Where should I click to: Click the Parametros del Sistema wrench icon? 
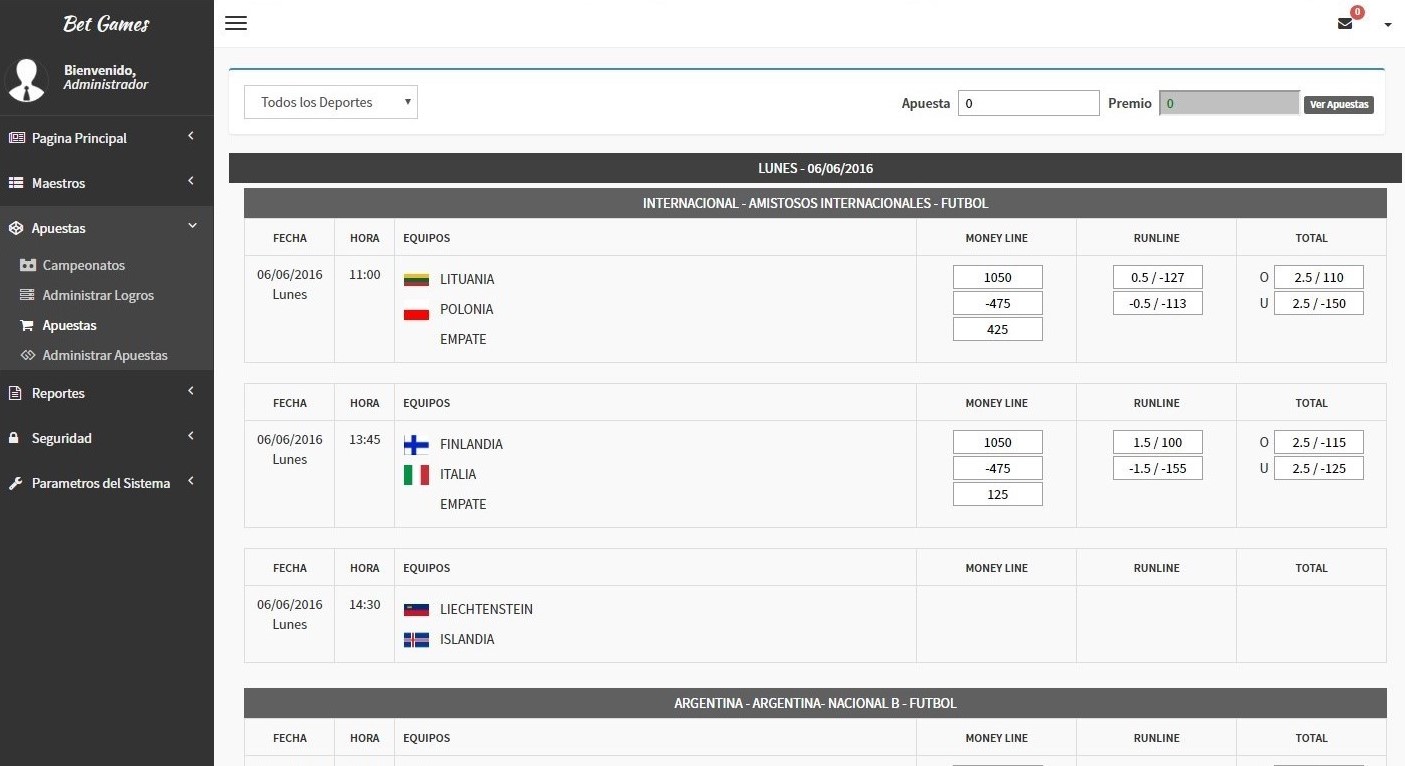(15, 484)
